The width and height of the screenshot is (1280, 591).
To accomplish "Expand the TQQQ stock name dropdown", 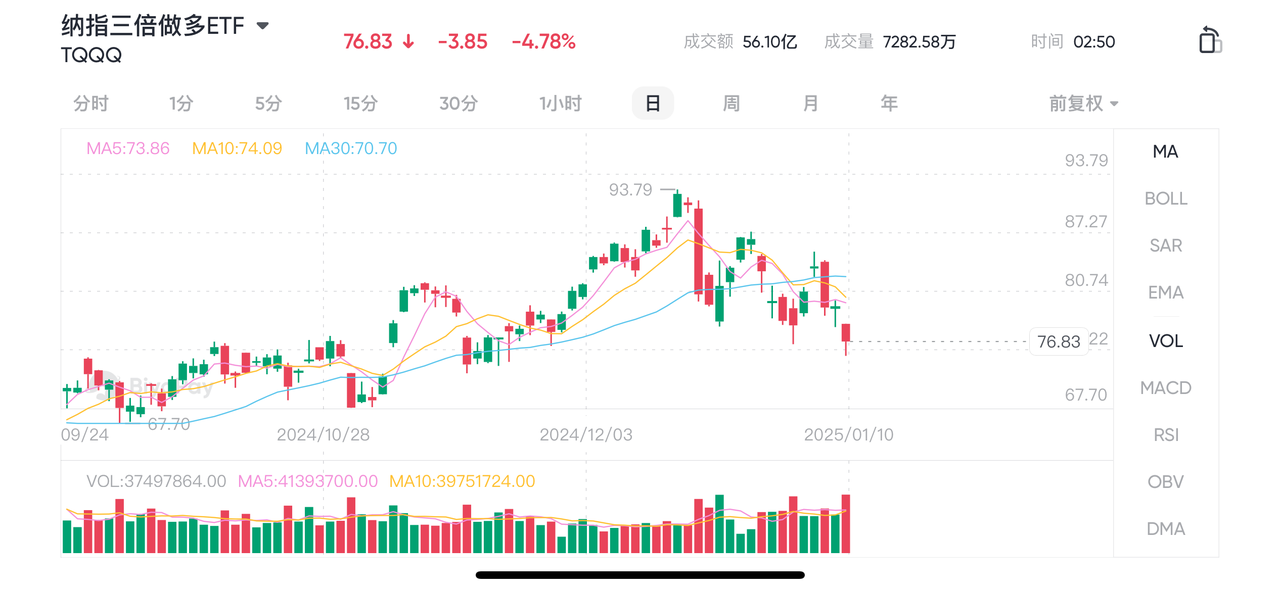I will (x=263, y=26).
